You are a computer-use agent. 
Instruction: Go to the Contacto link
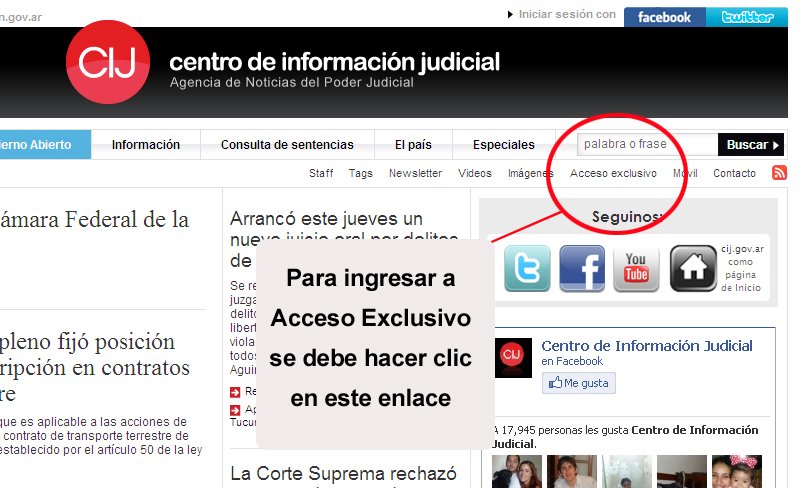click(x=734, y=173)
